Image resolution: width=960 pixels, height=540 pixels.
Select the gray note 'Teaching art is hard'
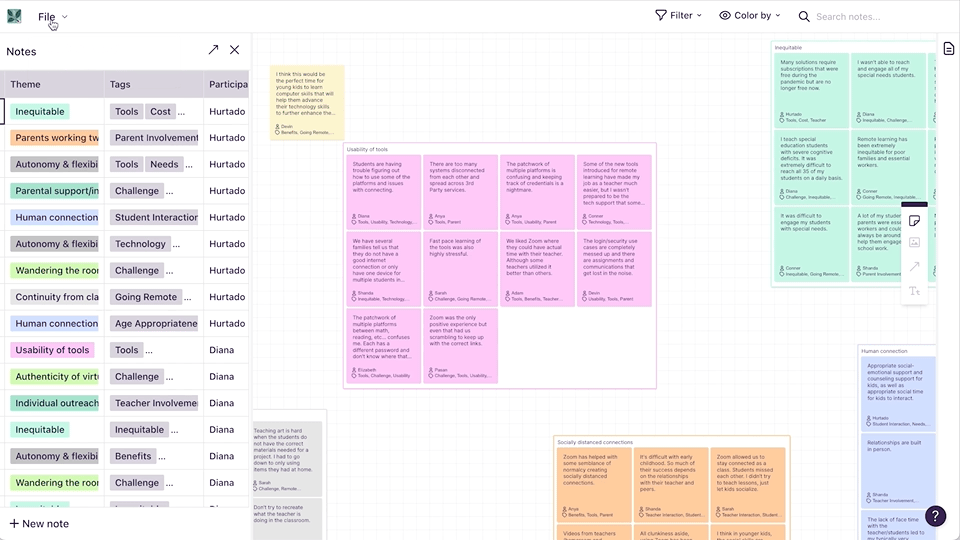(x=287, y=459)
